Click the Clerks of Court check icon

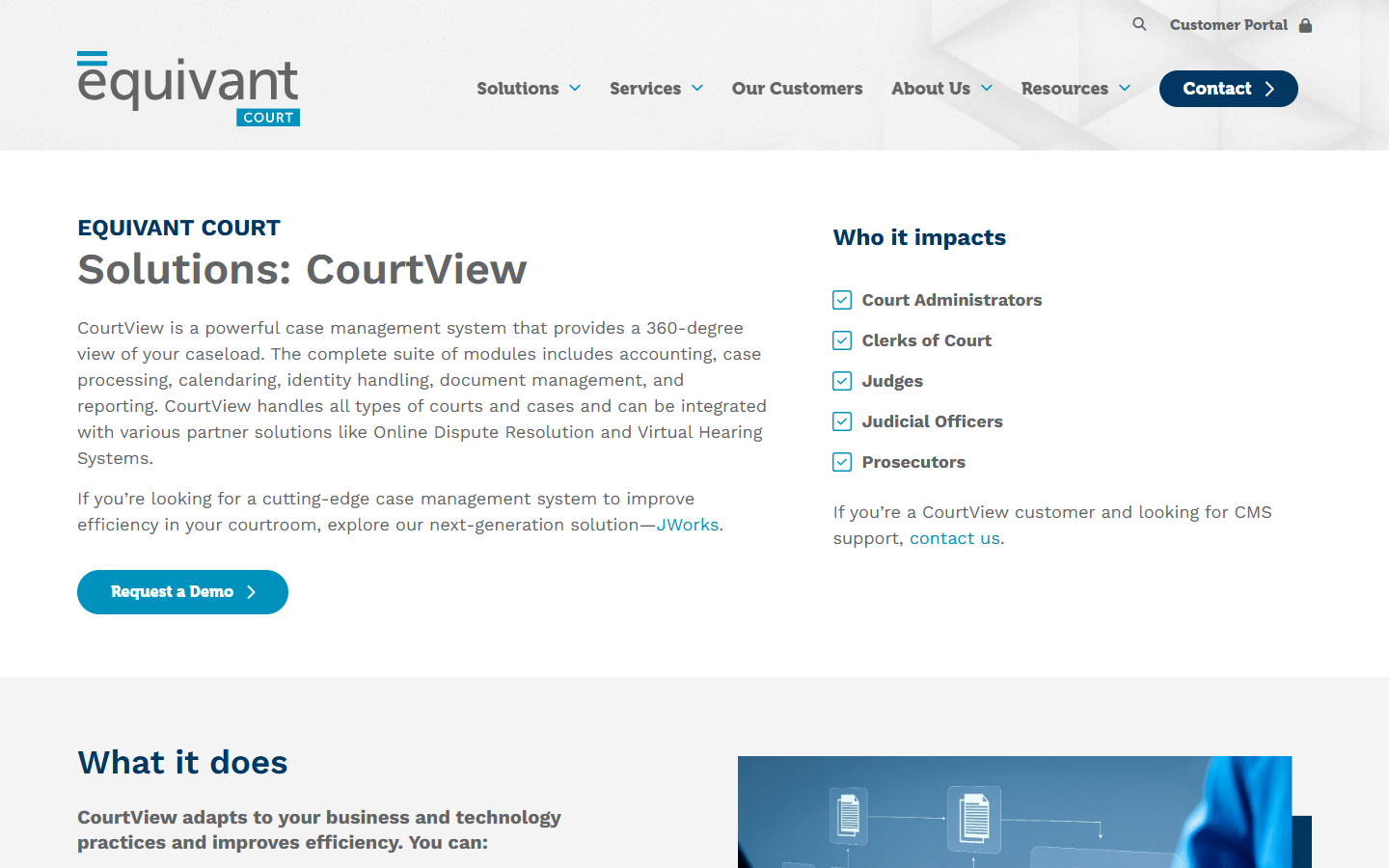pos(842,340)
